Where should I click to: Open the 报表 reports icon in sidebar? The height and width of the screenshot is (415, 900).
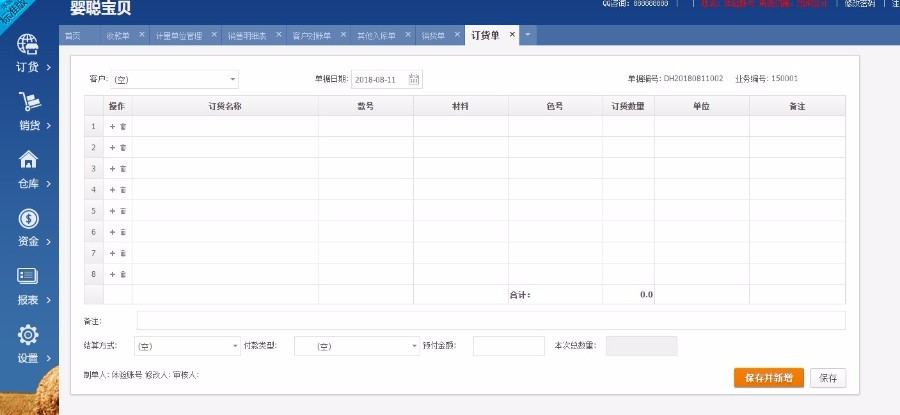28,276
